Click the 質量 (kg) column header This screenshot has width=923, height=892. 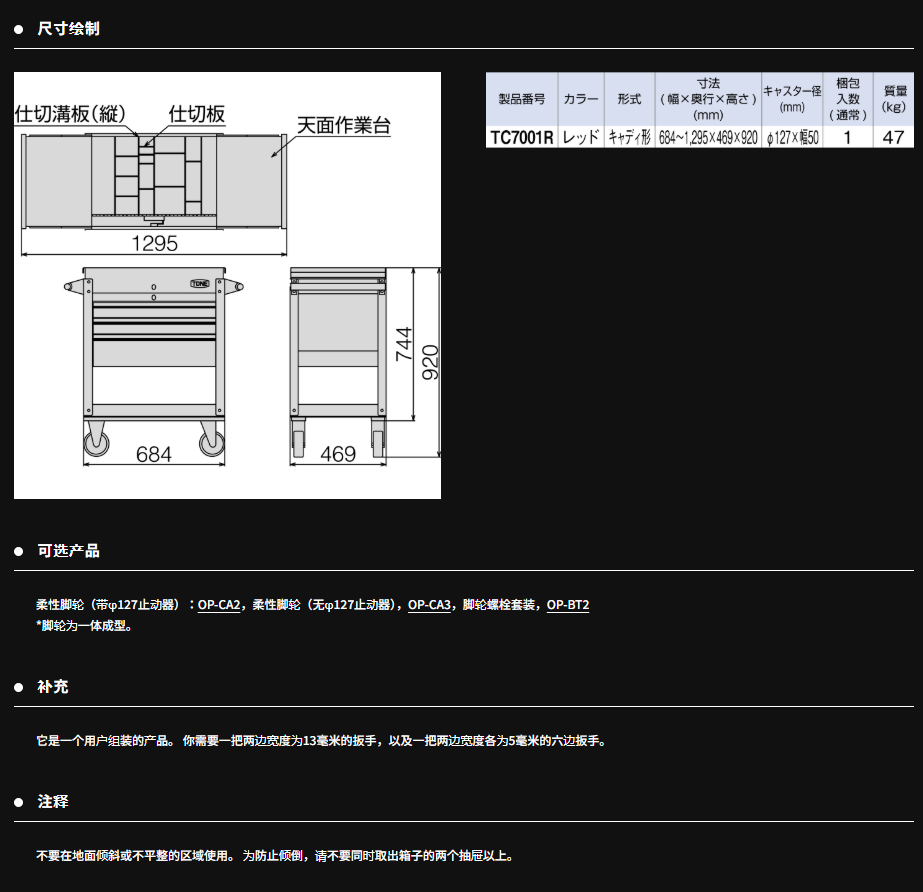click(x=893, y=99)
